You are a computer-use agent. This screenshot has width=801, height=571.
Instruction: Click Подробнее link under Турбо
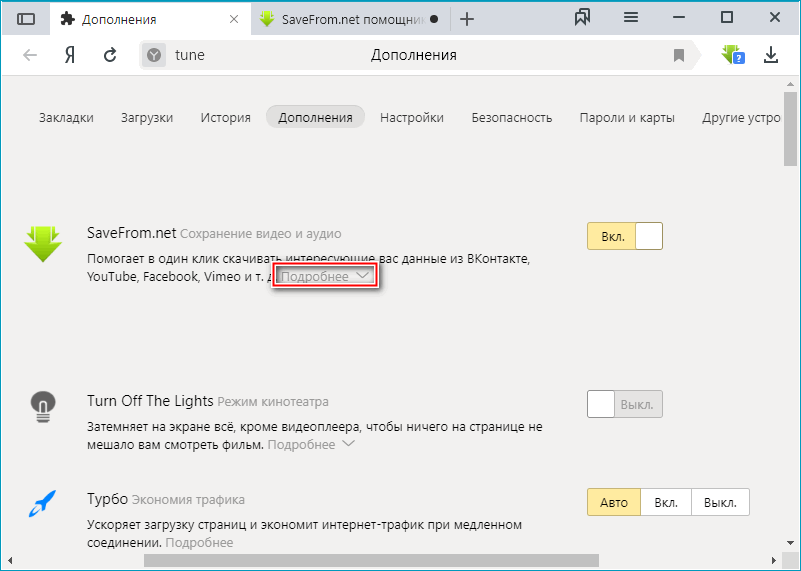point(199,542)
